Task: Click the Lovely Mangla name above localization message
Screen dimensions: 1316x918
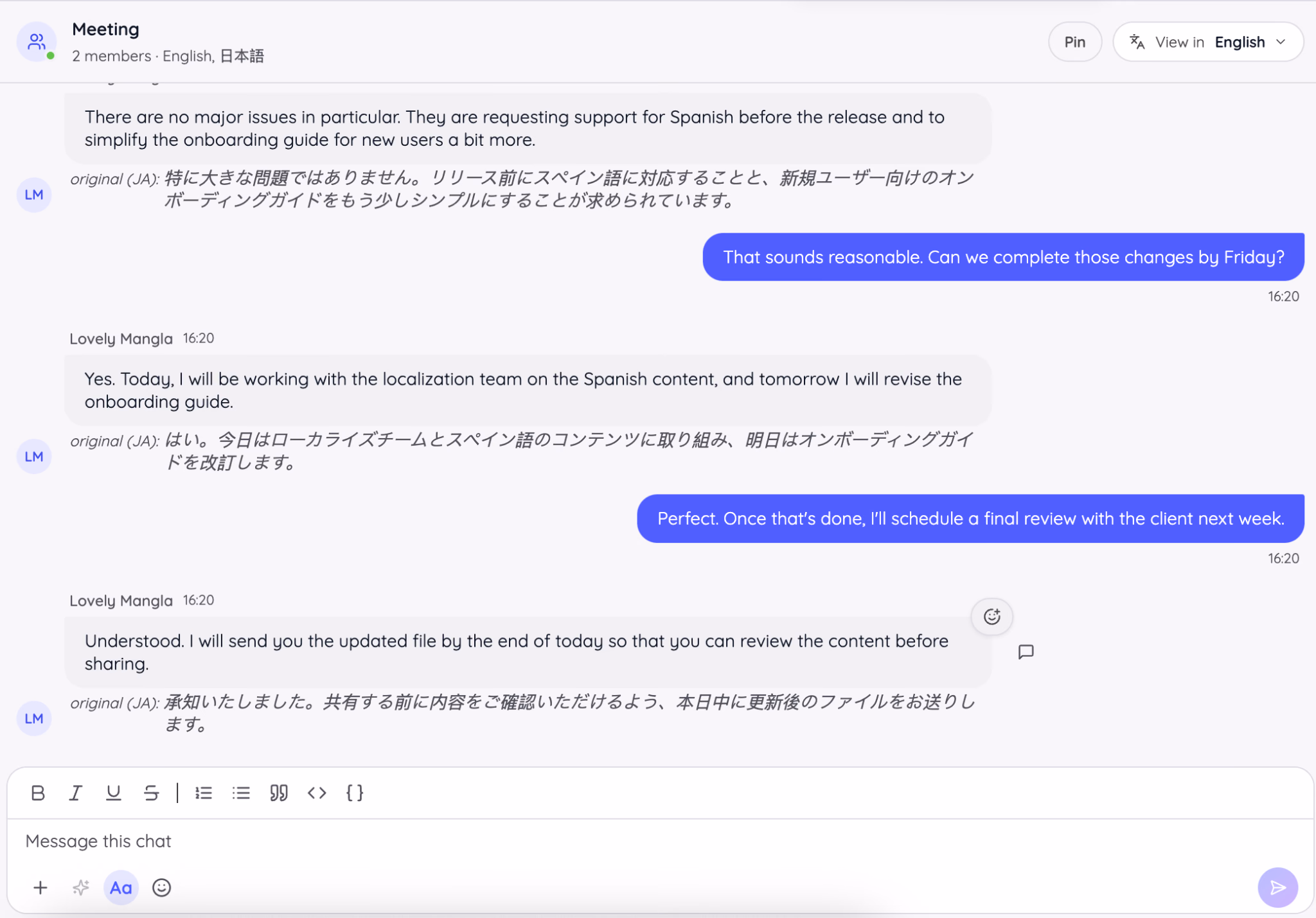Action: tap(121, 339)
